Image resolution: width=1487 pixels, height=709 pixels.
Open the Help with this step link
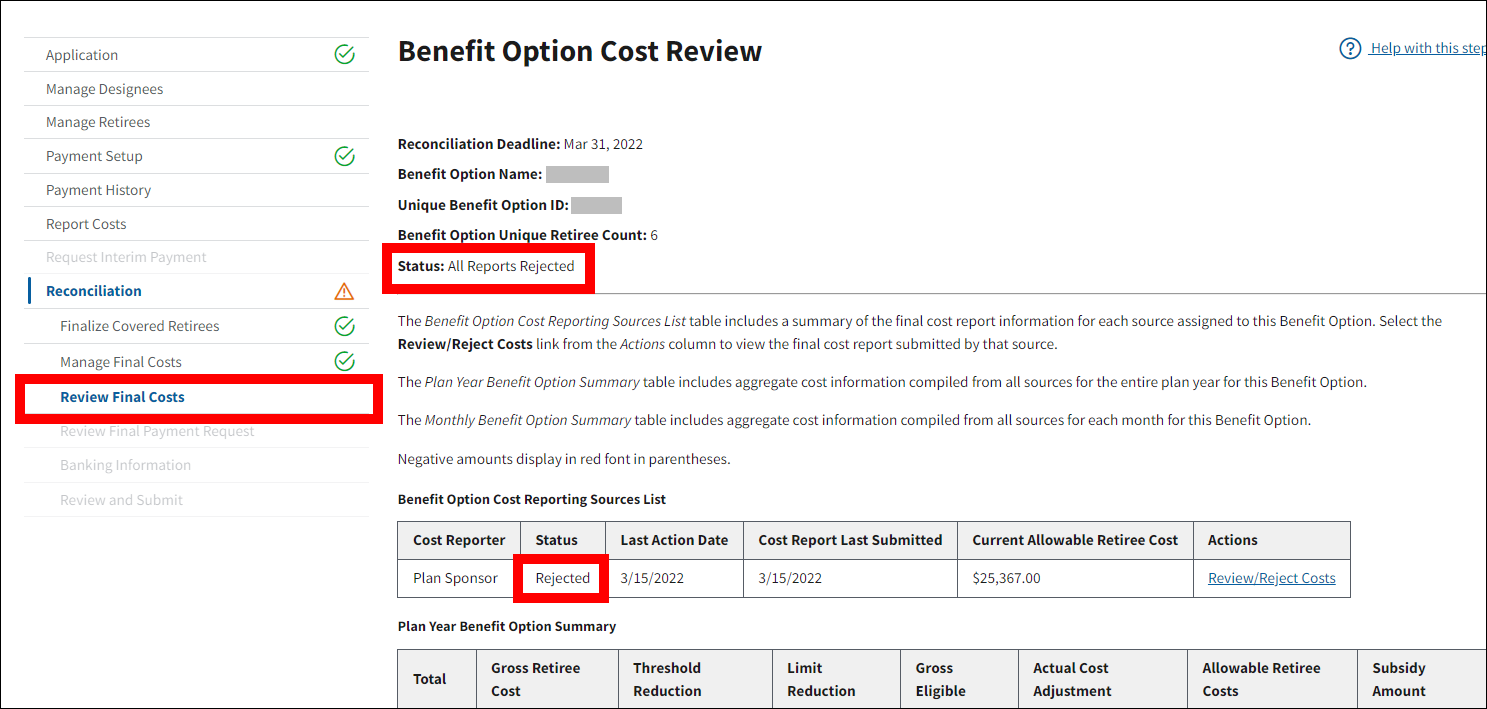1427,48
